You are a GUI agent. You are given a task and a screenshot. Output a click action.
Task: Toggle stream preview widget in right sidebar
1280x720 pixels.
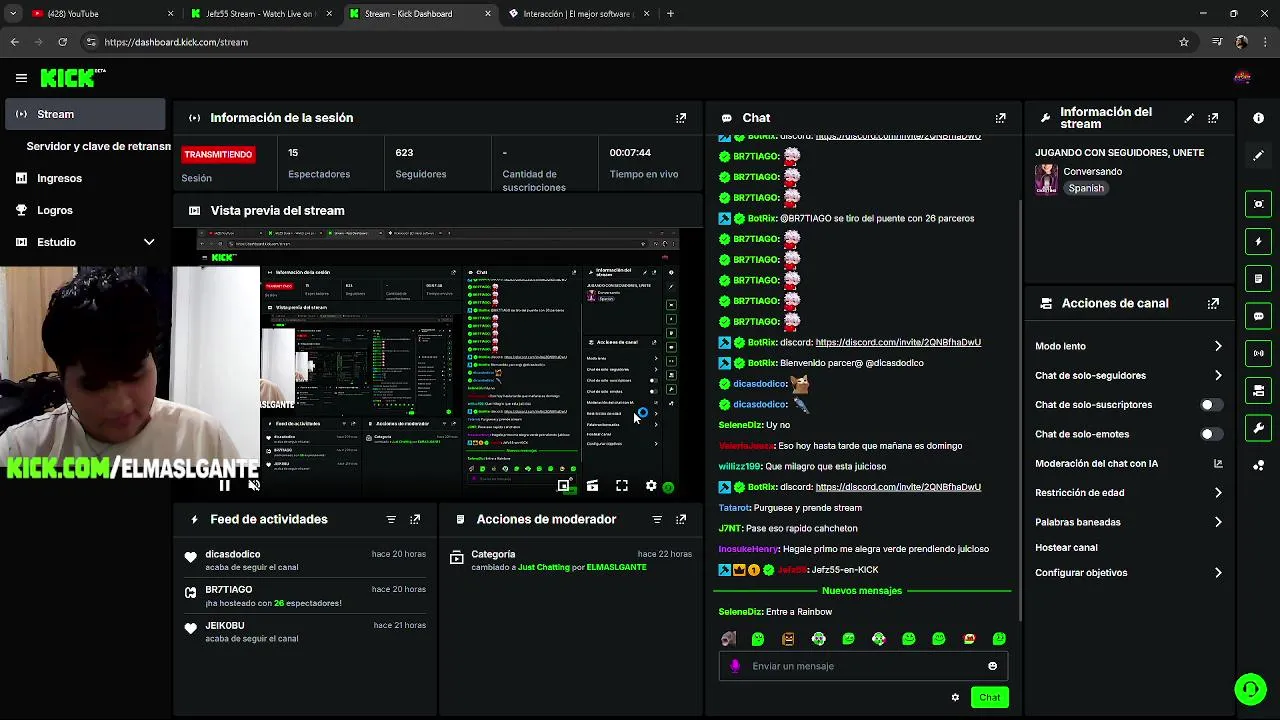(1259, 204)
